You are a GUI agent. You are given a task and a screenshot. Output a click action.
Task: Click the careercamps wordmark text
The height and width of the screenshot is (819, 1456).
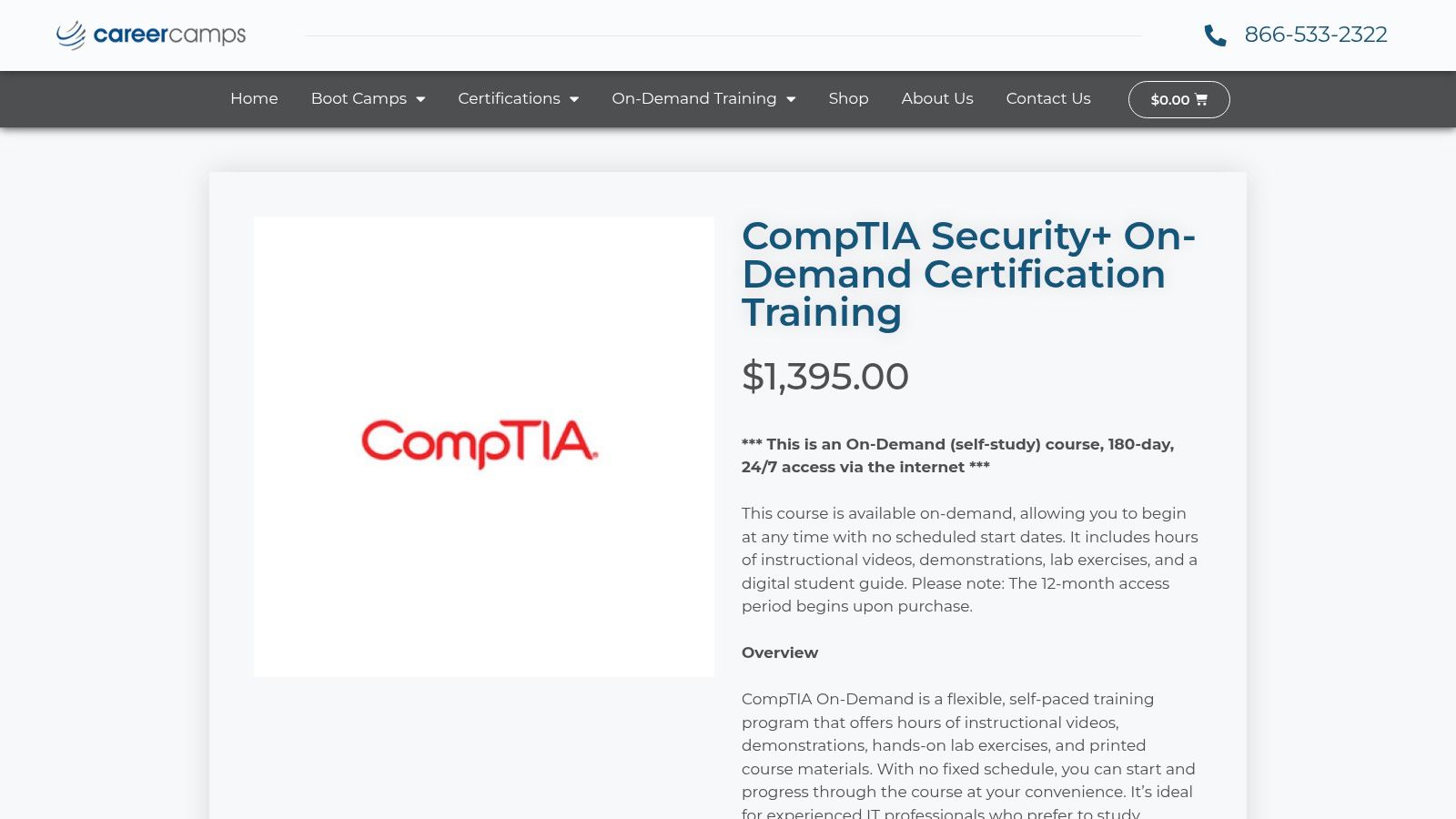click(x=169, y=35)
